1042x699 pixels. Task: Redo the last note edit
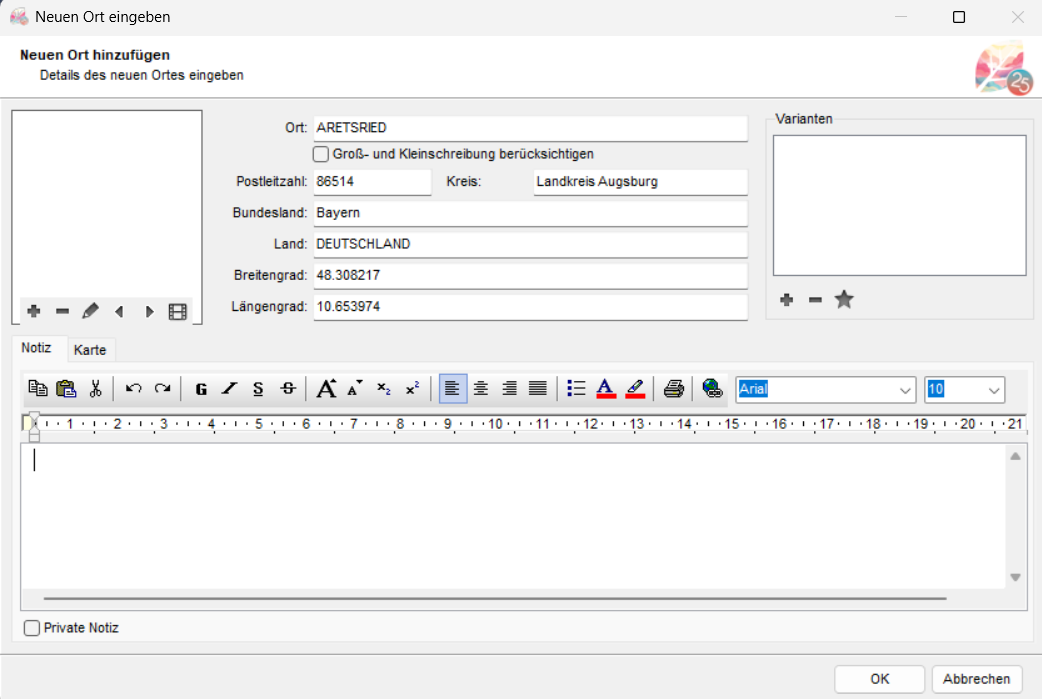[x=162, y=388]
